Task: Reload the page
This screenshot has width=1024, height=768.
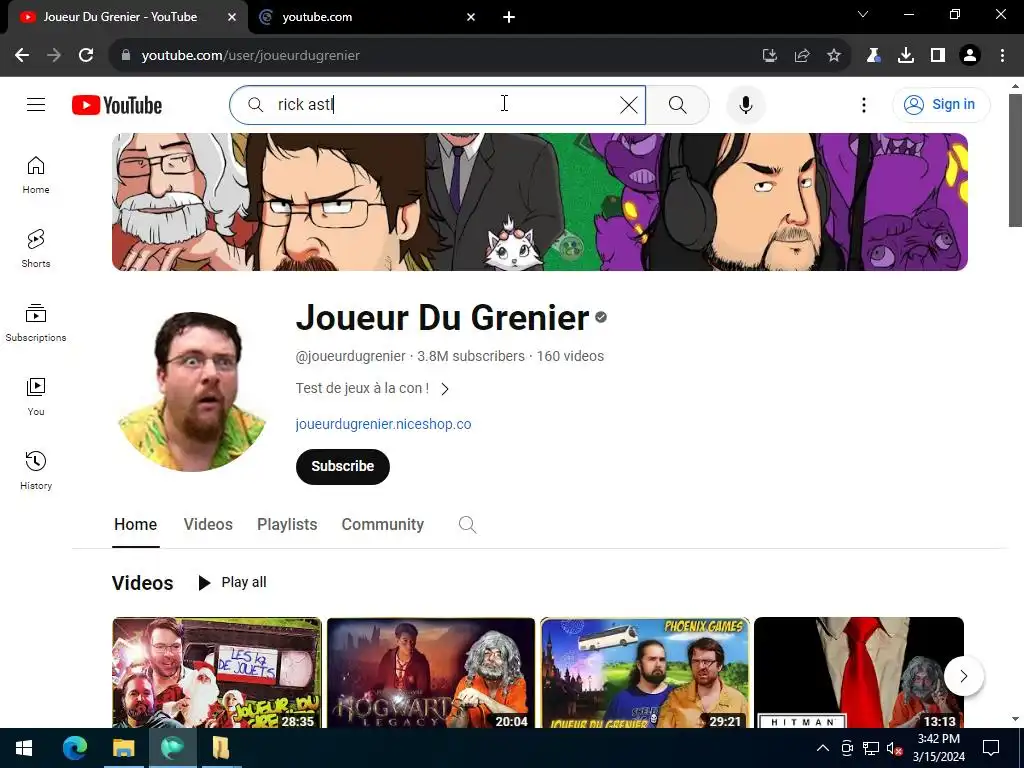Action: [86, 56]
